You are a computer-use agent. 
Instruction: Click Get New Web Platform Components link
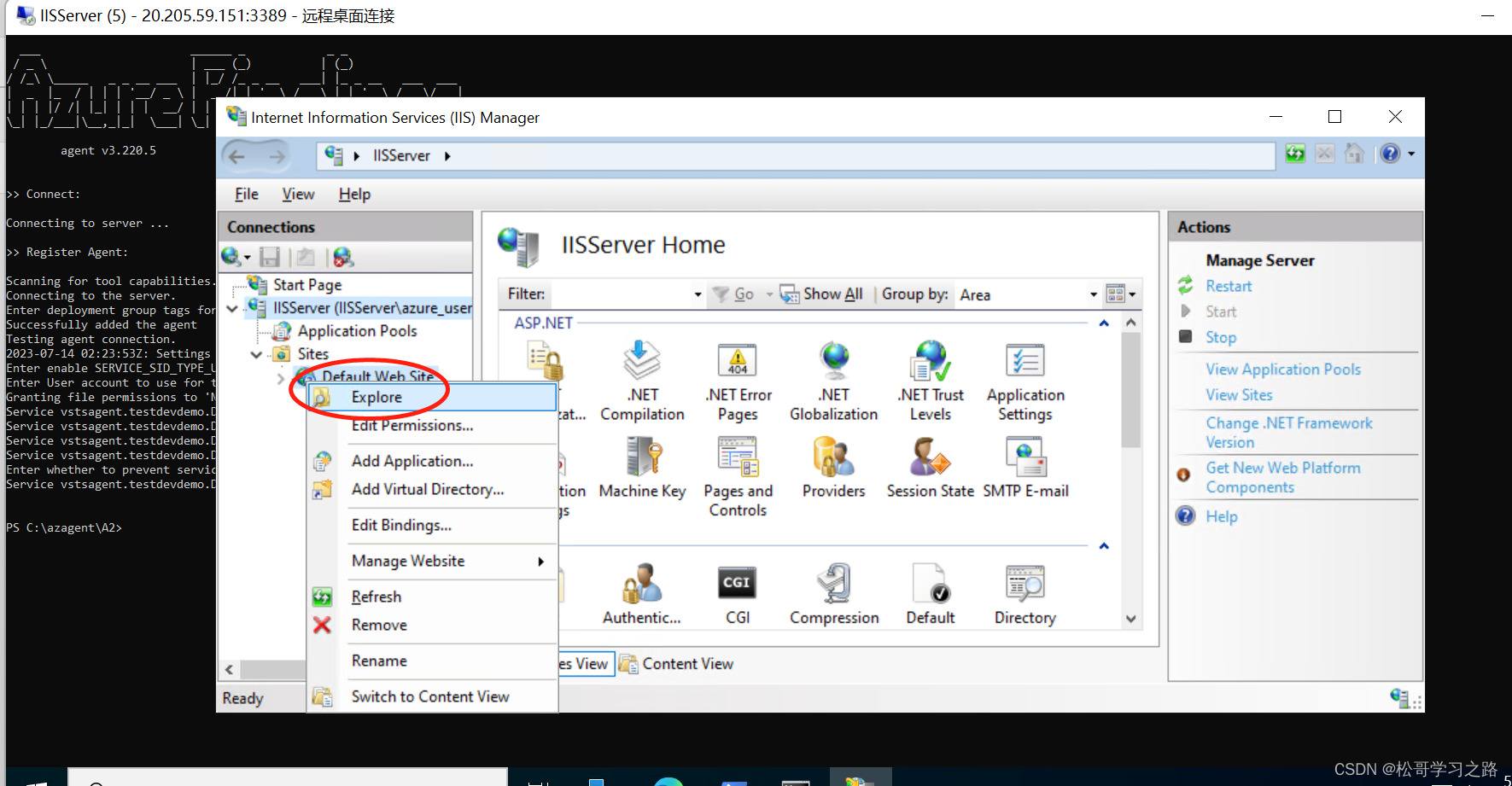click(x=1283, y=478)
